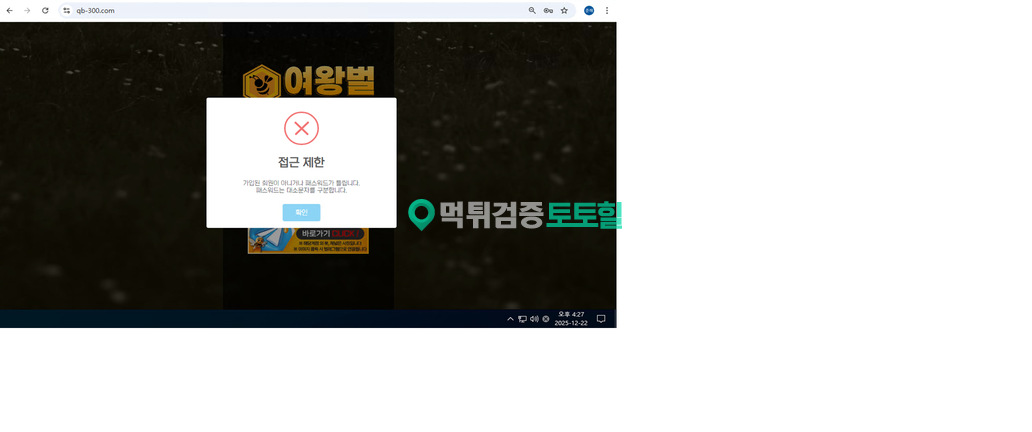Screen dimensions: 1032x432
Task: Open the network status tray icon
Action: [522, 319]
